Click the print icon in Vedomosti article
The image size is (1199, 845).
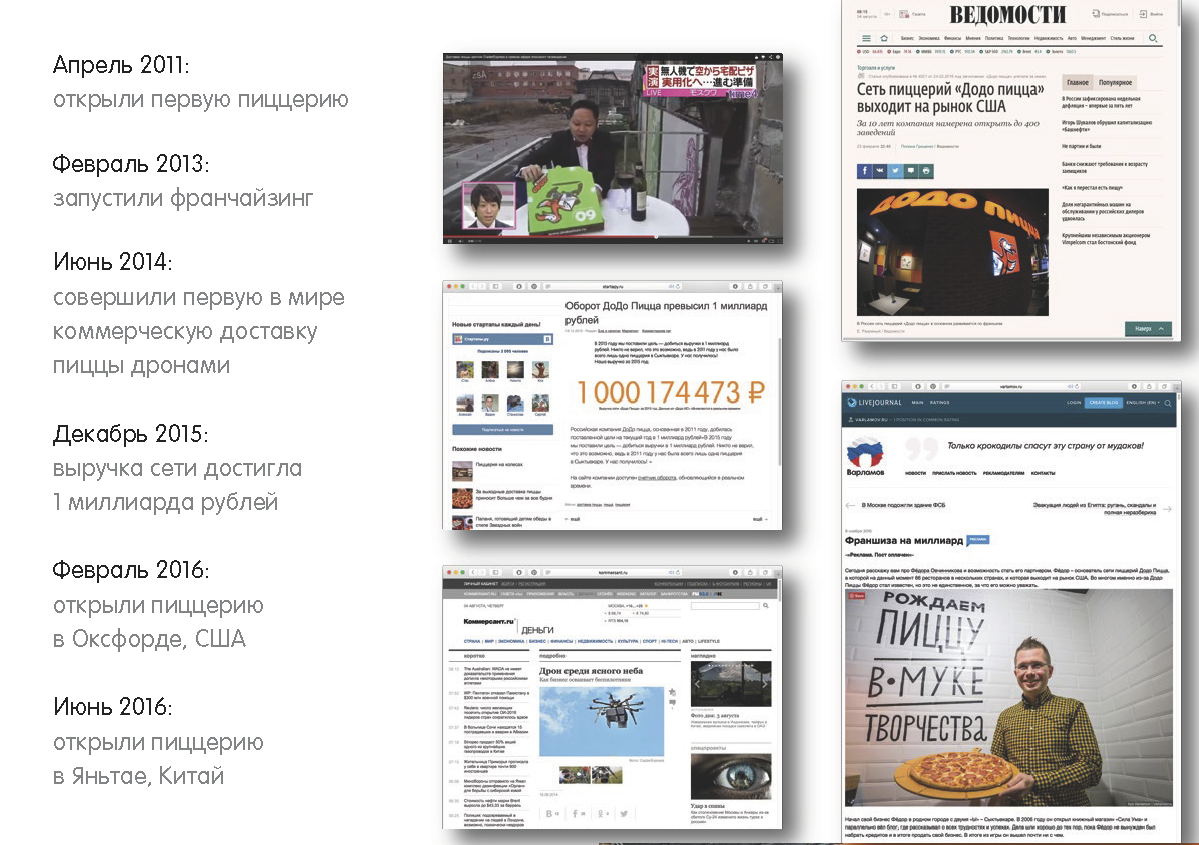[926, 171]
